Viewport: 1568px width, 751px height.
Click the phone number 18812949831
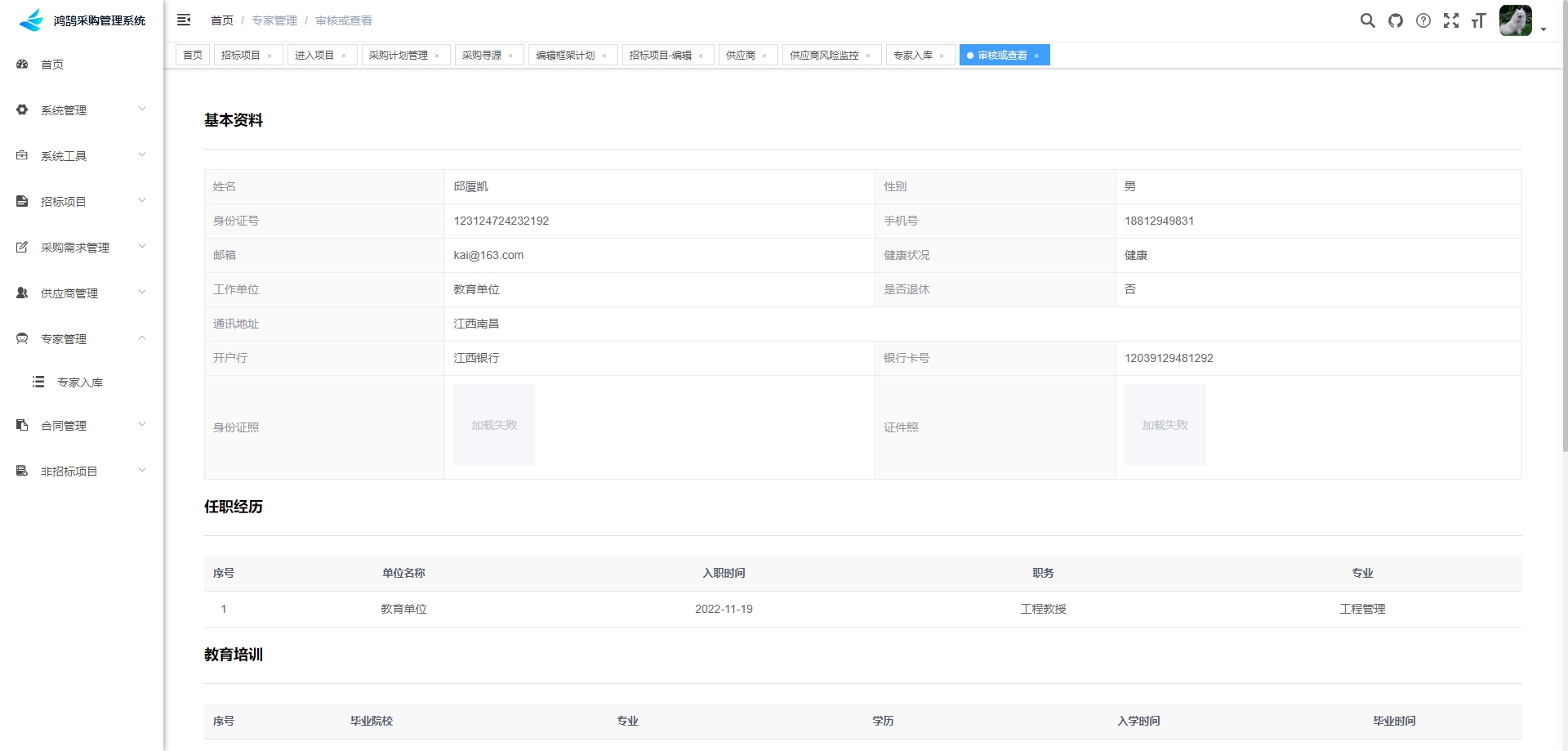coord(1159,221)
